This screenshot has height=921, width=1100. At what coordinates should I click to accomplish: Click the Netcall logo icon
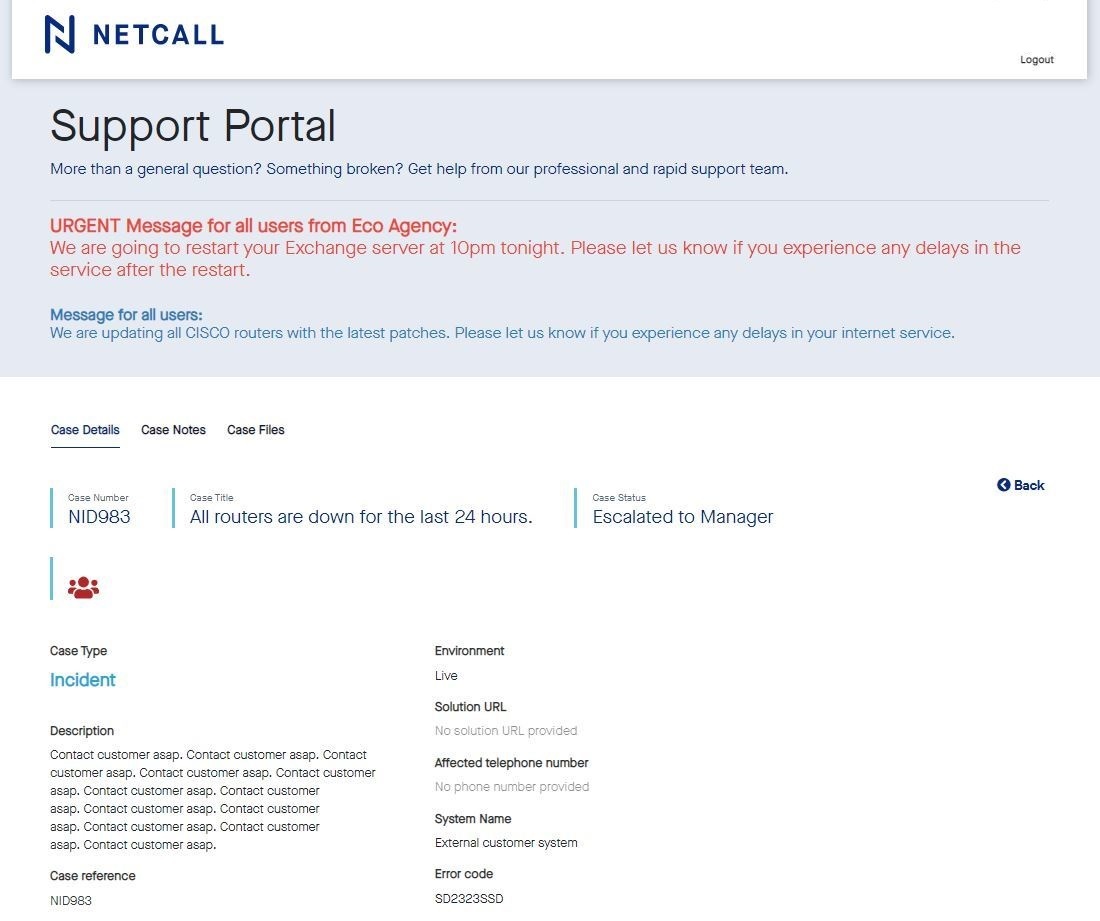click(60, 34)
